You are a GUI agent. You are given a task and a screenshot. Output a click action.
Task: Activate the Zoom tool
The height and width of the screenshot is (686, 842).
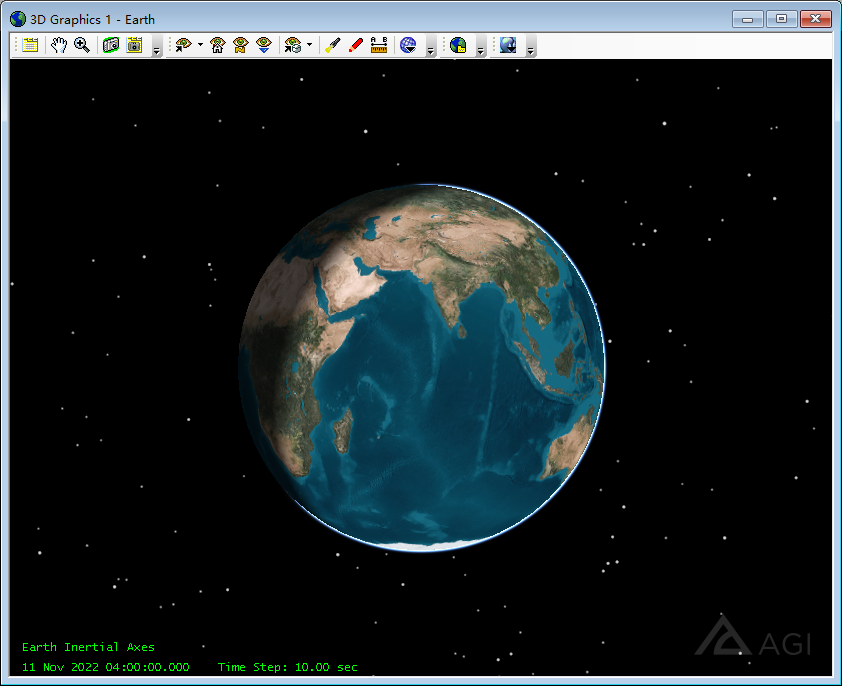pos(82,45)
